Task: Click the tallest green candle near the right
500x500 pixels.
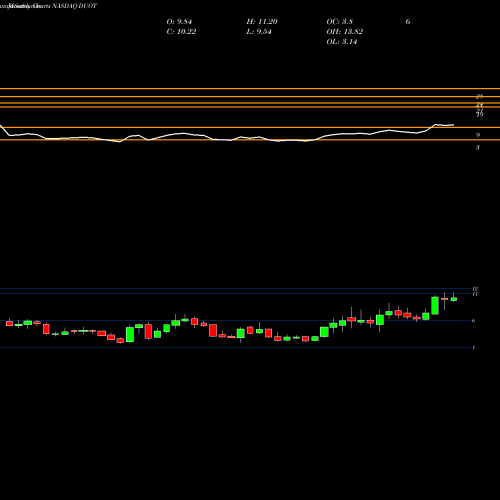Action: pos(435,305)
